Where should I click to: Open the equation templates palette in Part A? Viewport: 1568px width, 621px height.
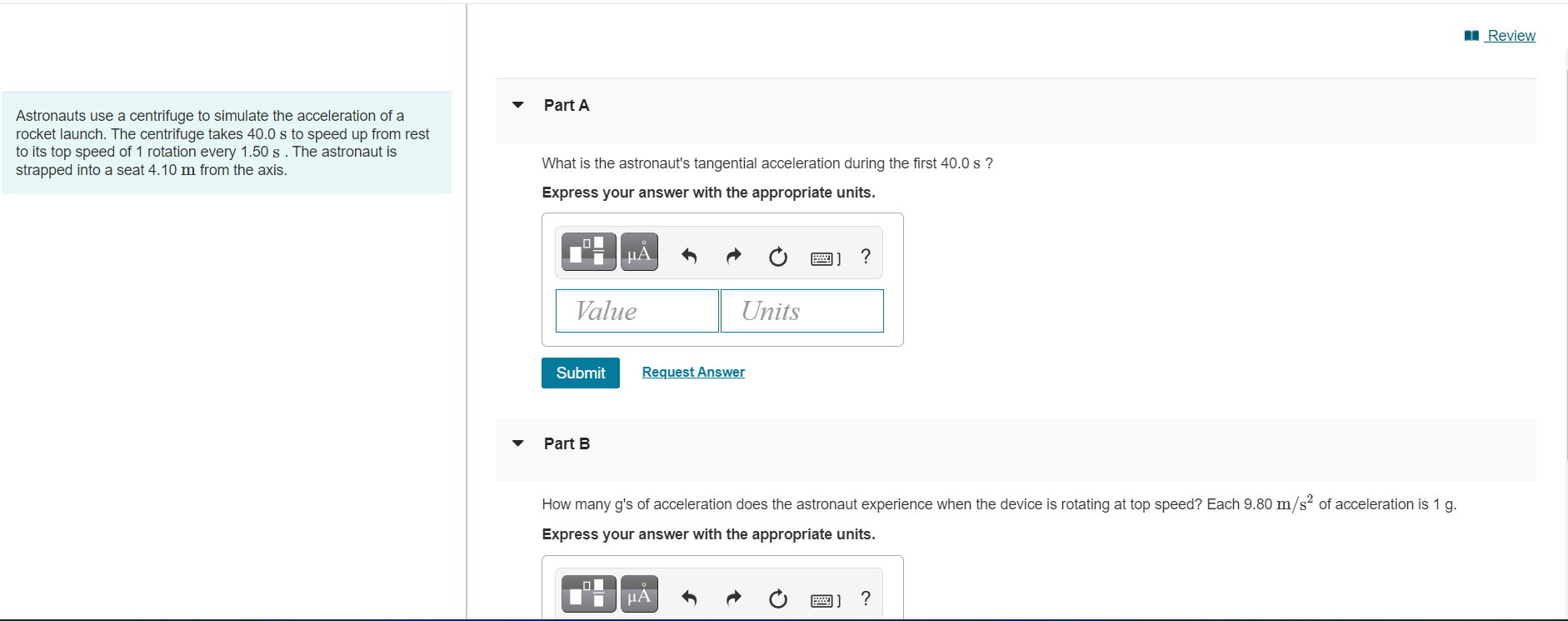[x=588, y=251]
